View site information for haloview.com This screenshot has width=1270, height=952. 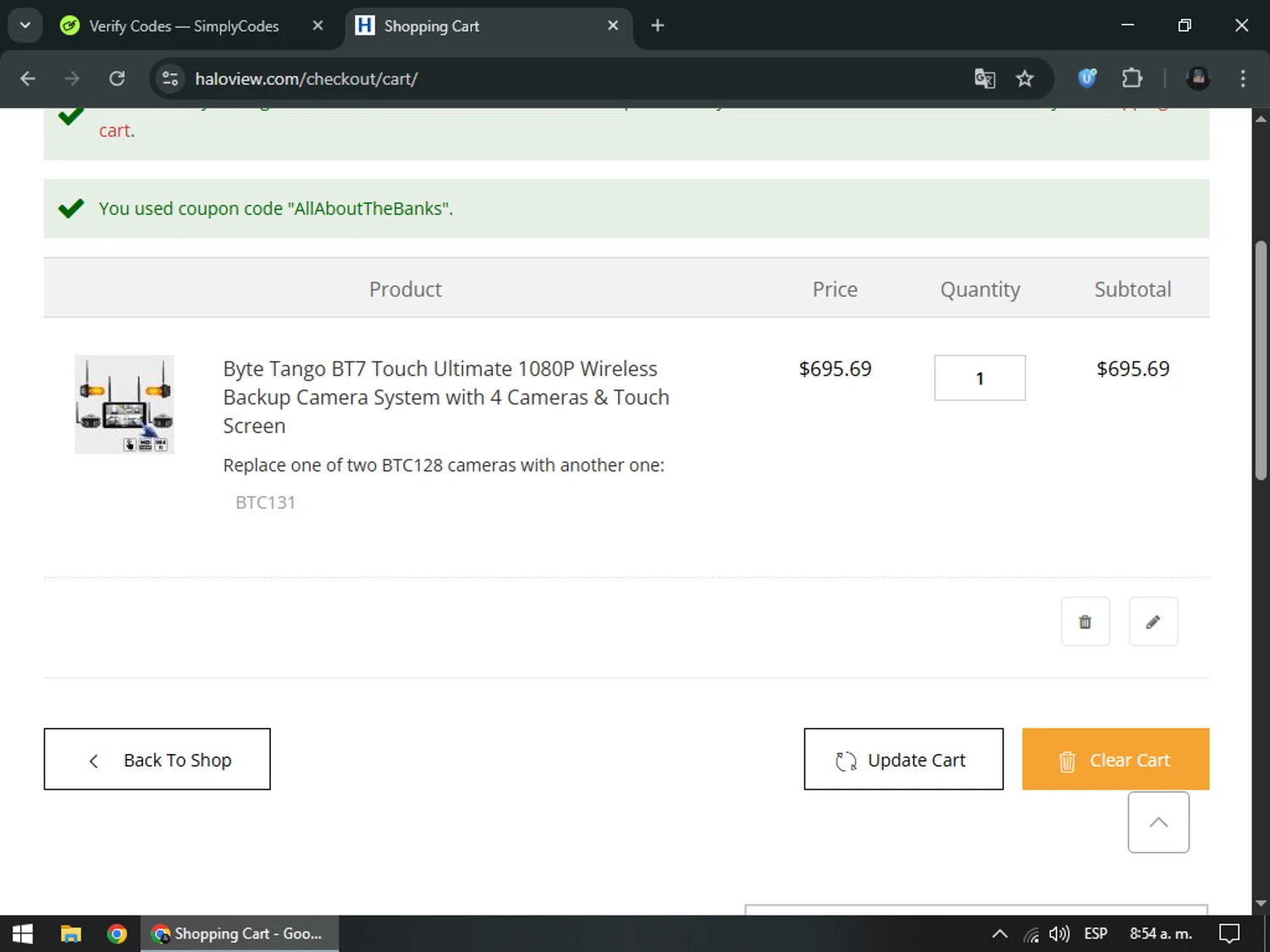tap(170, 79)
